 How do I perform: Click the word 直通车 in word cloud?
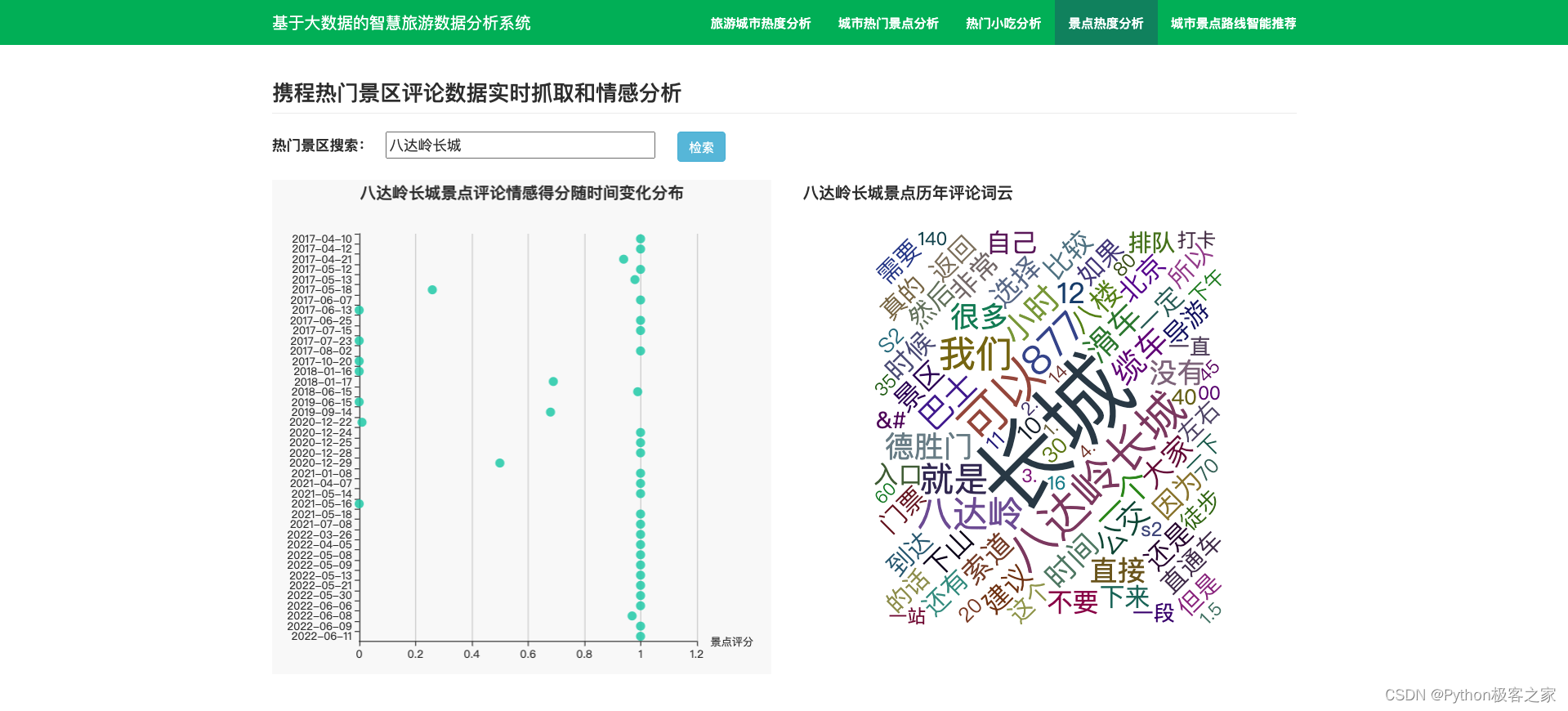pos(1191,563)
